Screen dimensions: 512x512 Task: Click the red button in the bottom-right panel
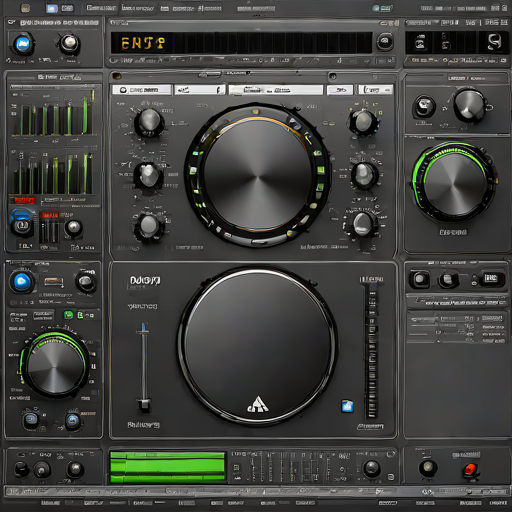click(470, 469)
